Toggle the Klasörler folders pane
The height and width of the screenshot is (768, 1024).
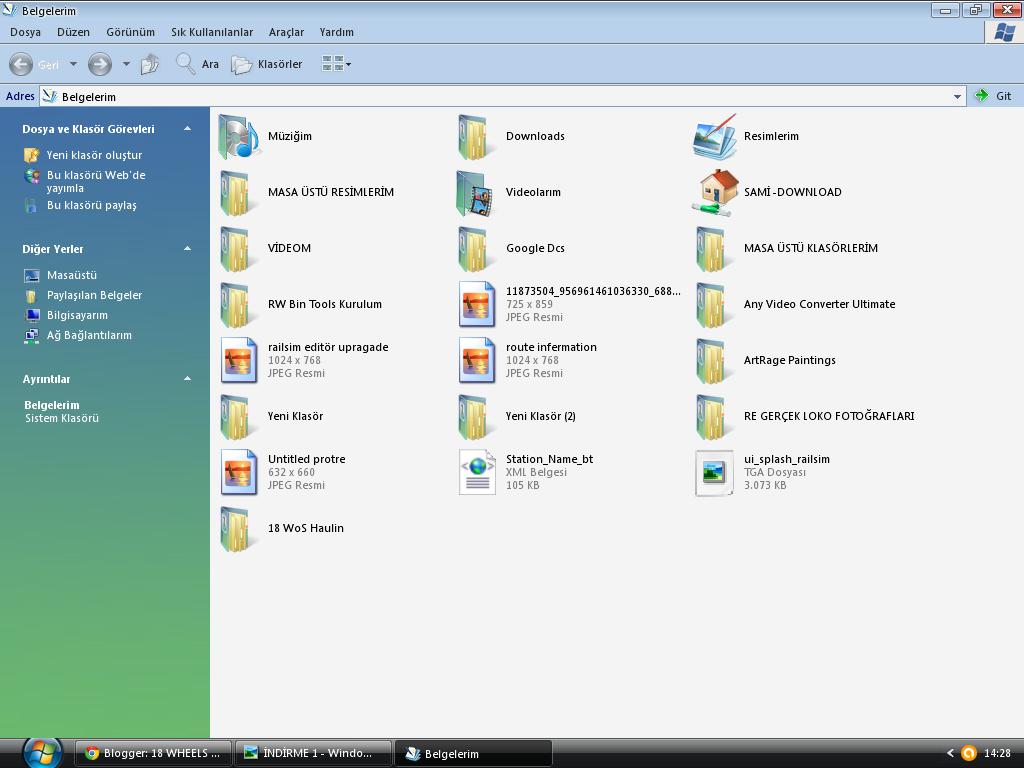tap(267, 64)
